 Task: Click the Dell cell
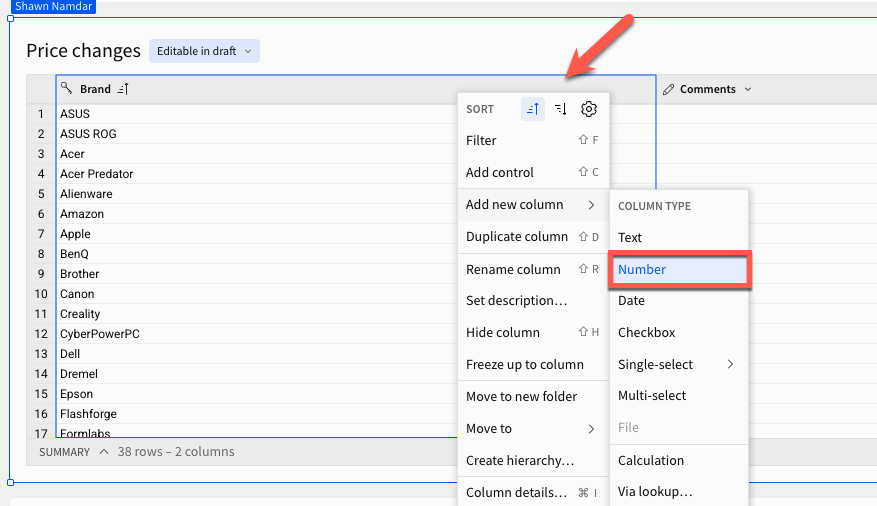click(70, 354)
